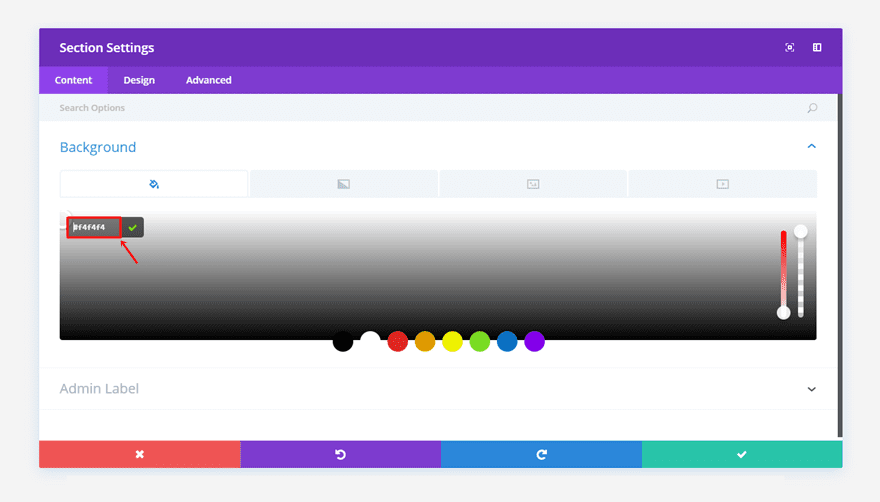Switch to the Advanced tab
Screen dimensions: 880x502
(x=209, y=80)
